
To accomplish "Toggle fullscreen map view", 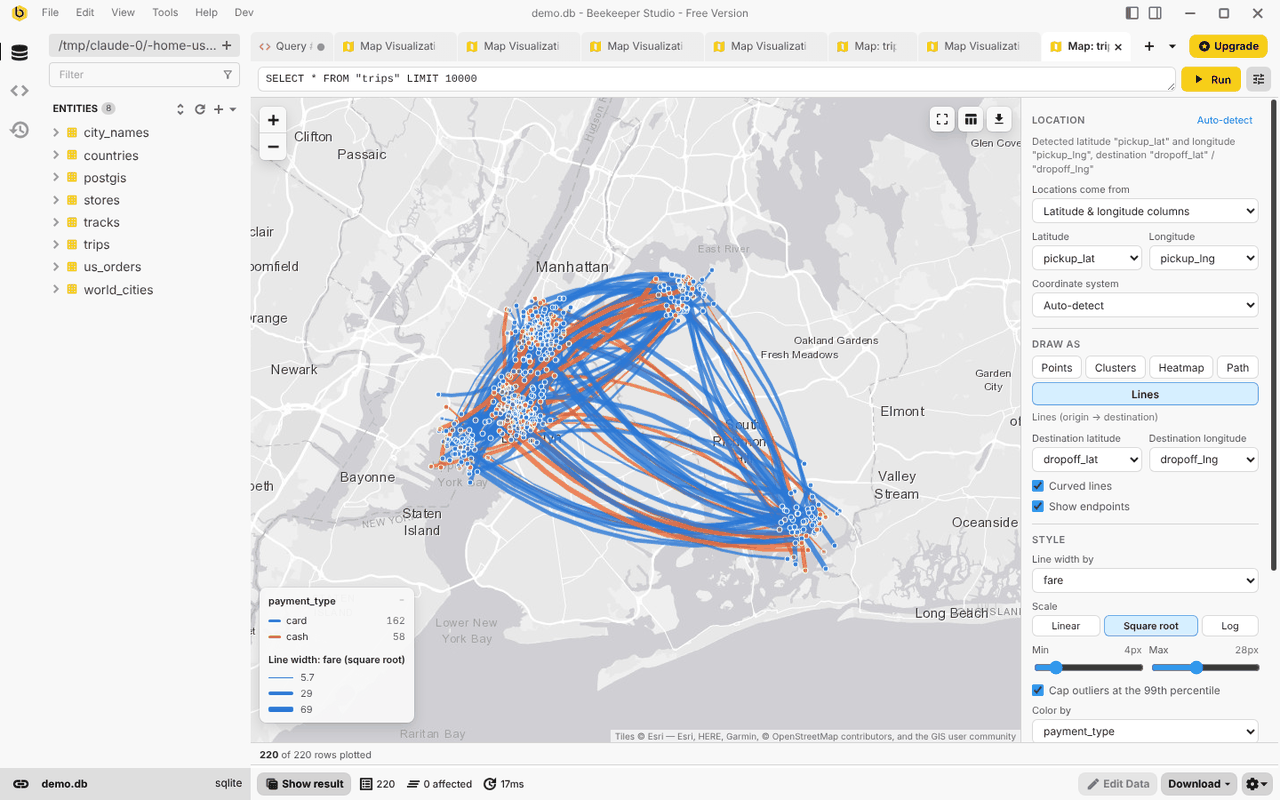I will tap(942, 120).
